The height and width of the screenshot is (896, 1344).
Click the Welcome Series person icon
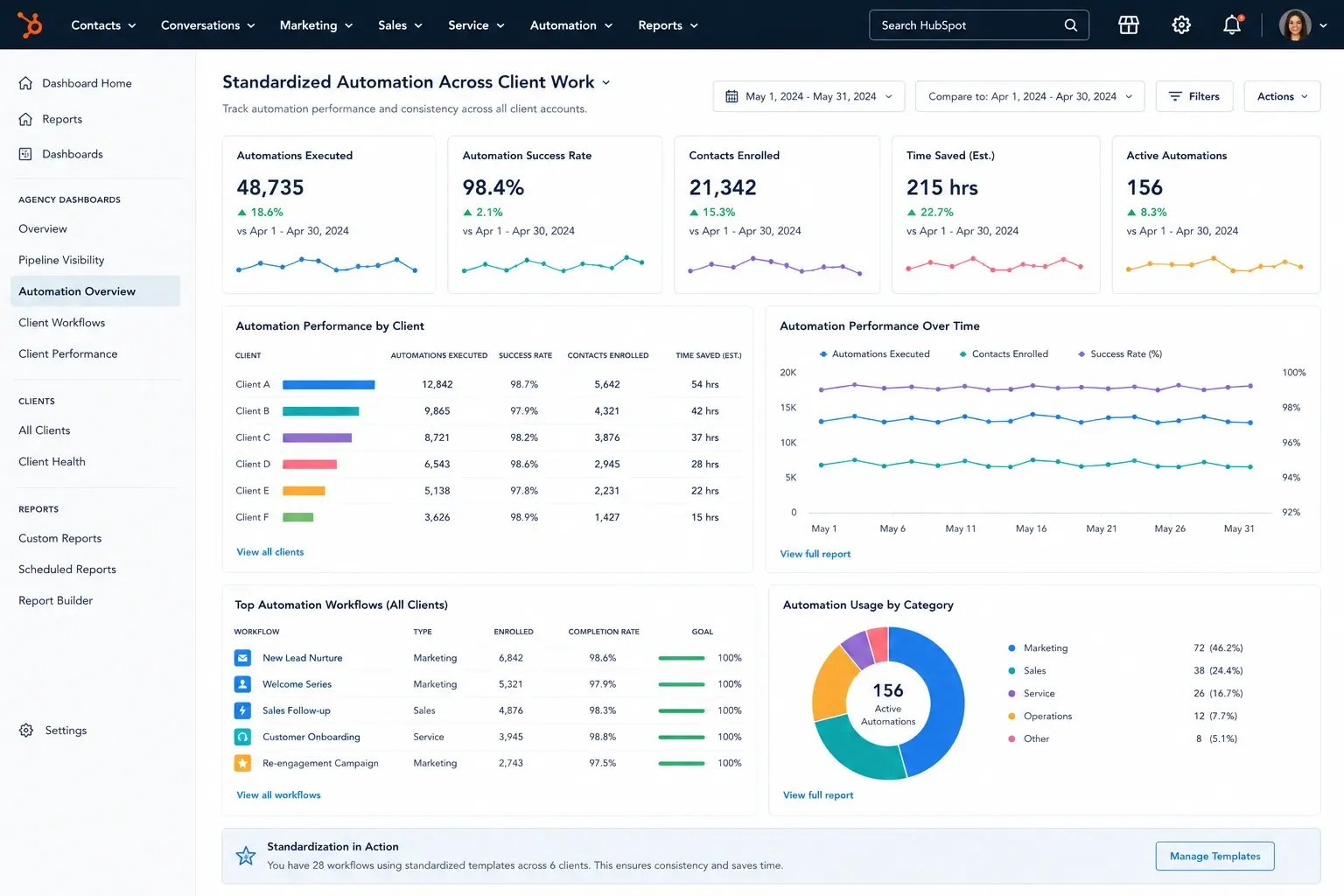(242, 684)
